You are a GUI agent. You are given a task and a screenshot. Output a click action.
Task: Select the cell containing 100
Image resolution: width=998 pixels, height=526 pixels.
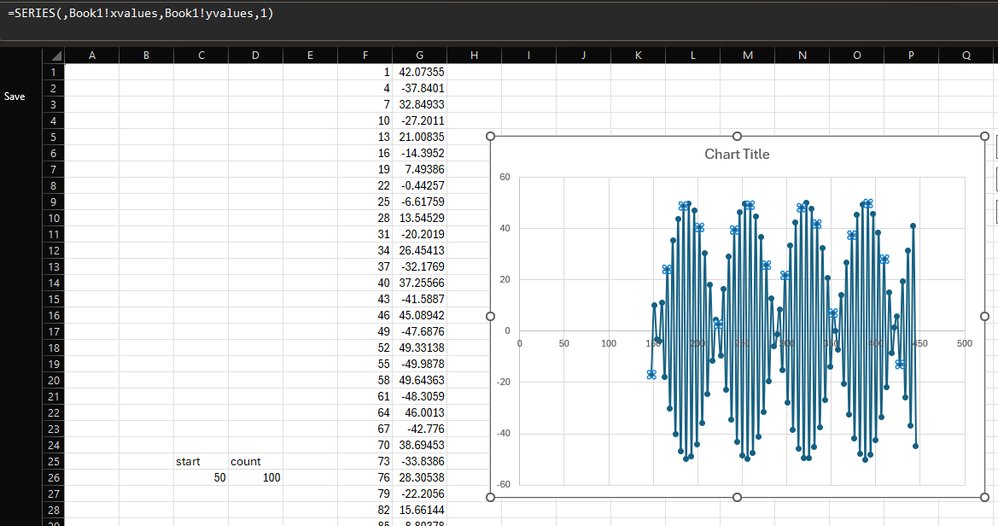[255, 478]
